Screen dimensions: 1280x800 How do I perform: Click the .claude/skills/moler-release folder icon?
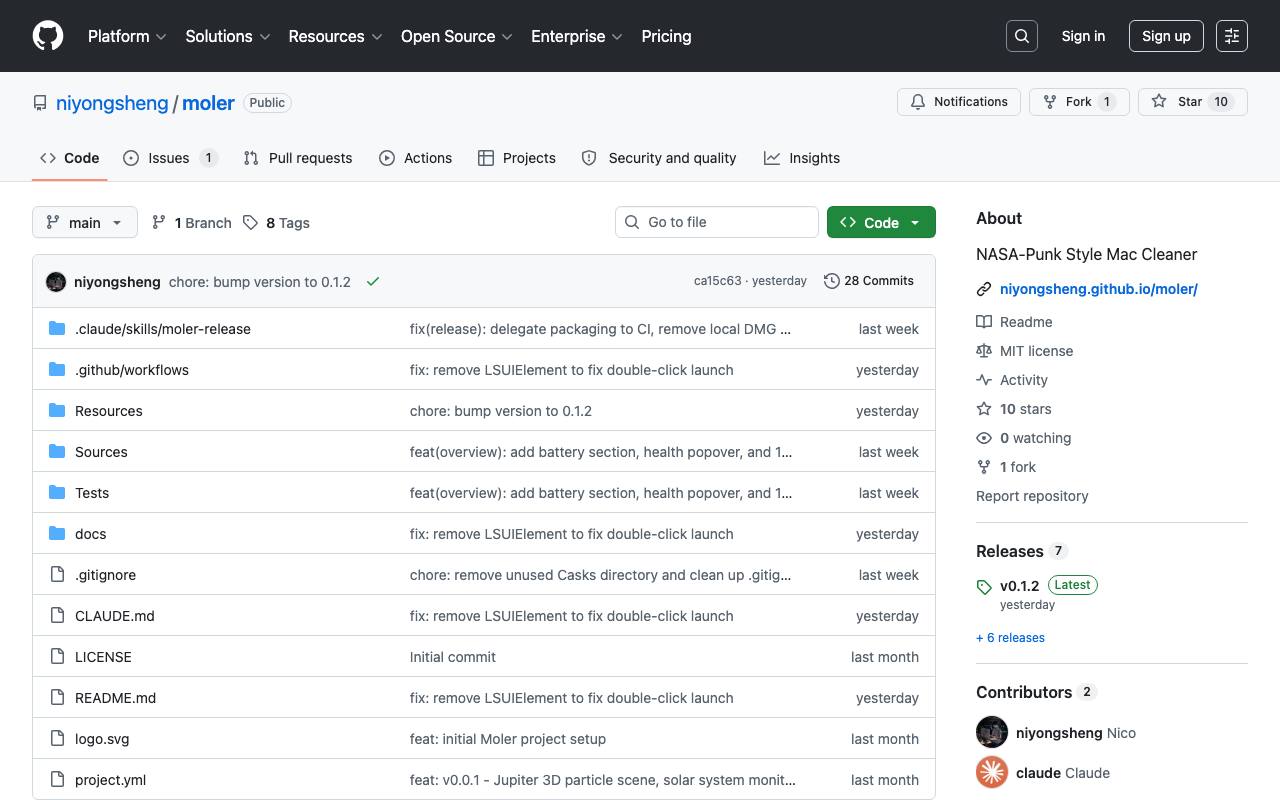pos(57,329)
